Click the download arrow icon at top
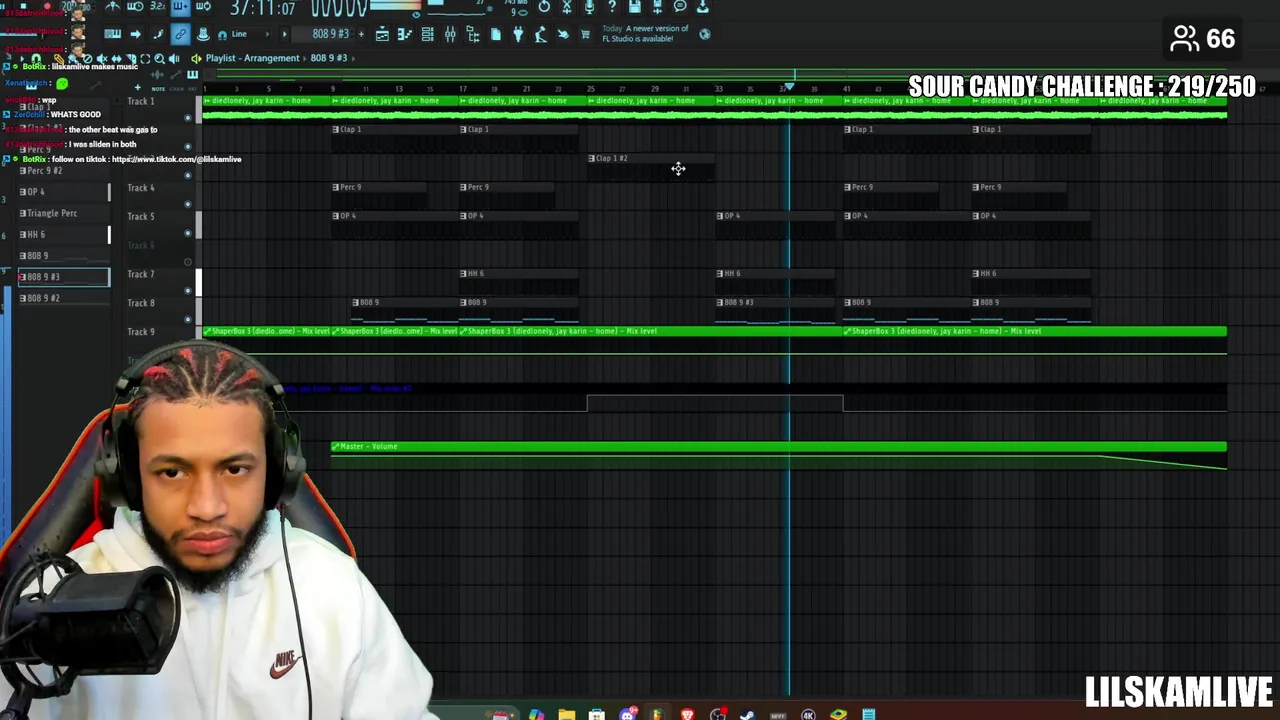Image resolution: width=1280 pixels, height=720 pixels. pos(703,7)
